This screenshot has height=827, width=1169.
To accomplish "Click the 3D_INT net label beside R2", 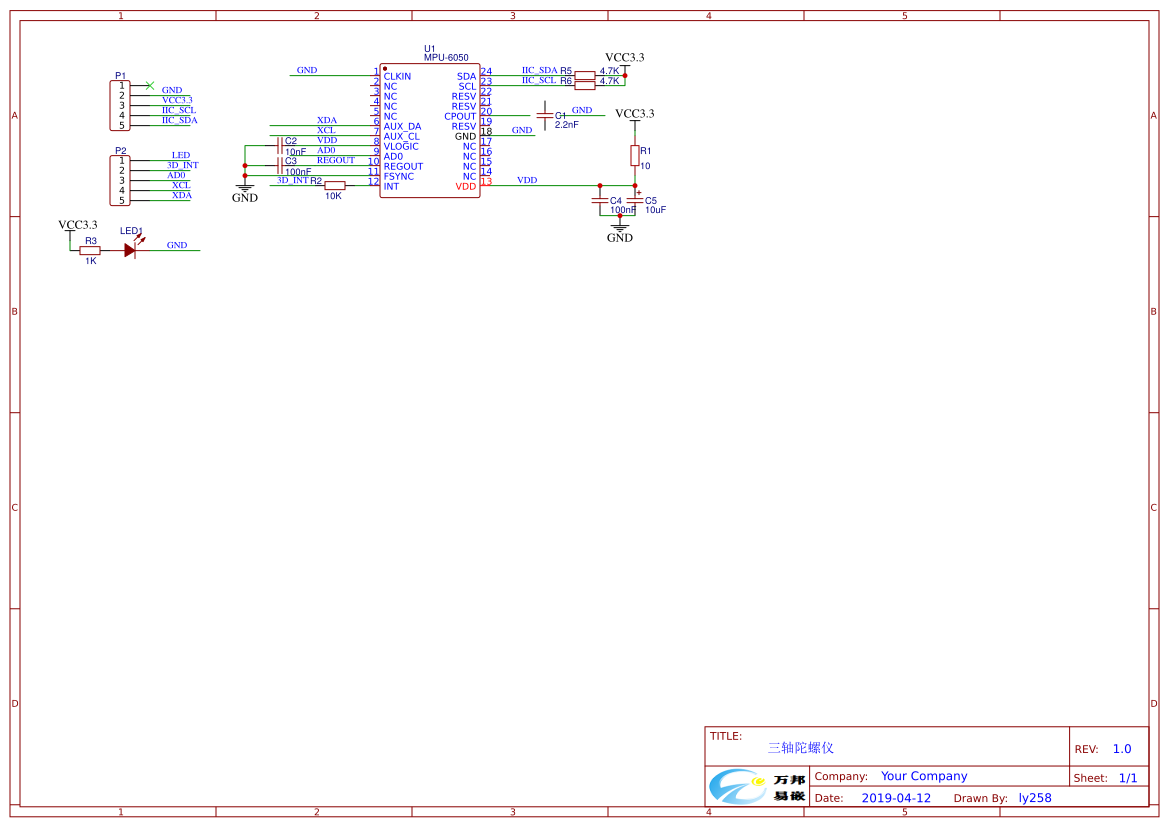I will [293, 180].
